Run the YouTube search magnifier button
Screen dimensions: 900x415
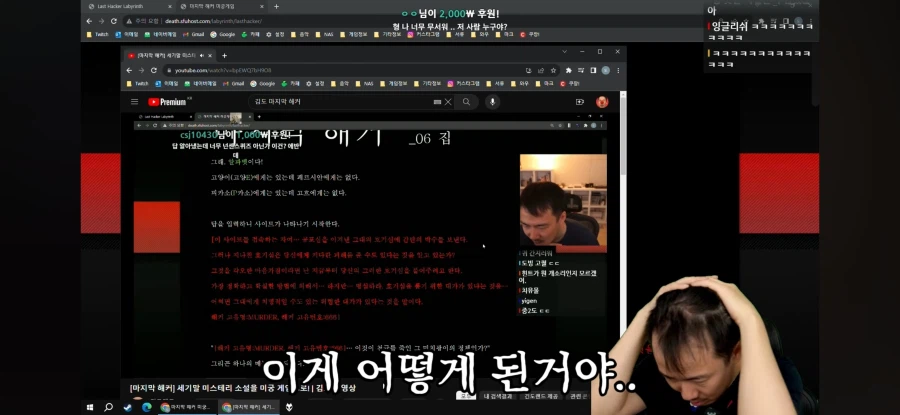tap(467, 102)
